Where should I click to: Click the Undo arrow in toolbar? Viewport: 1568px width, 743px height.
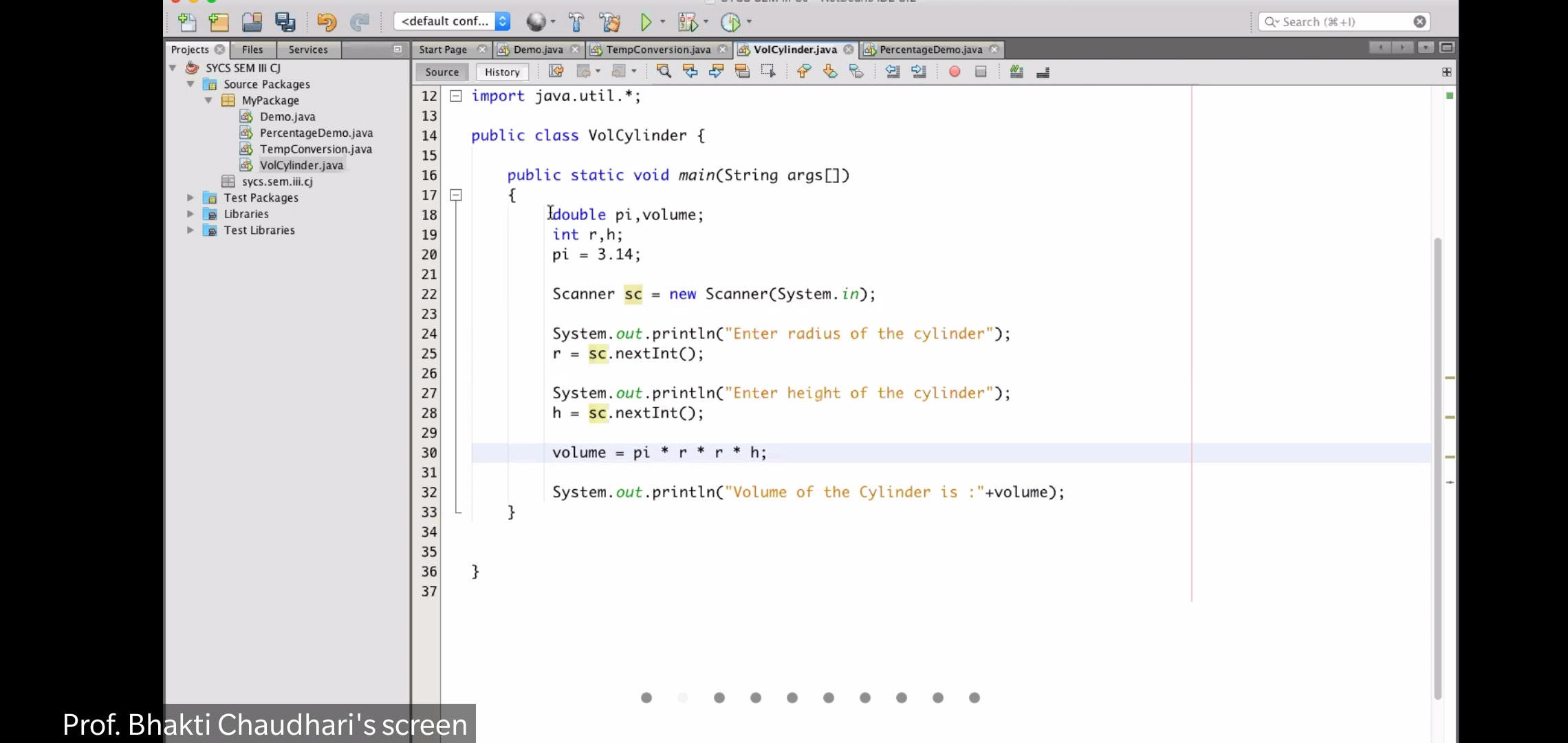[x=326, y=22]
